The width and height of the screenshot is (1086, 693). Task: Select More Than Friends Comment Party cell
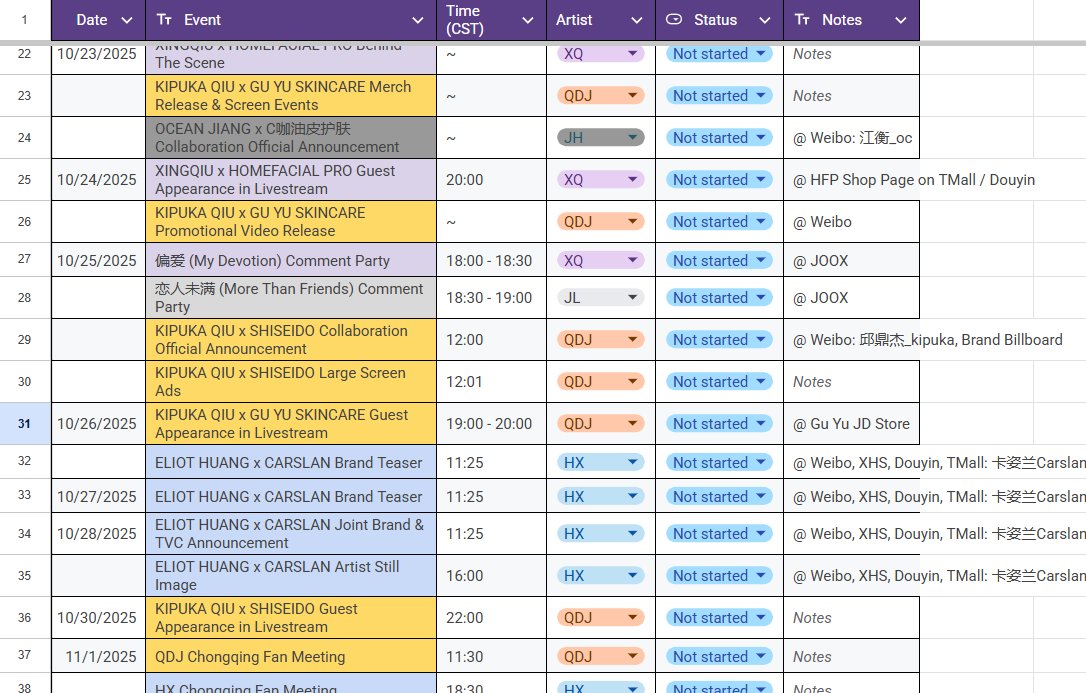click(291, 298)
